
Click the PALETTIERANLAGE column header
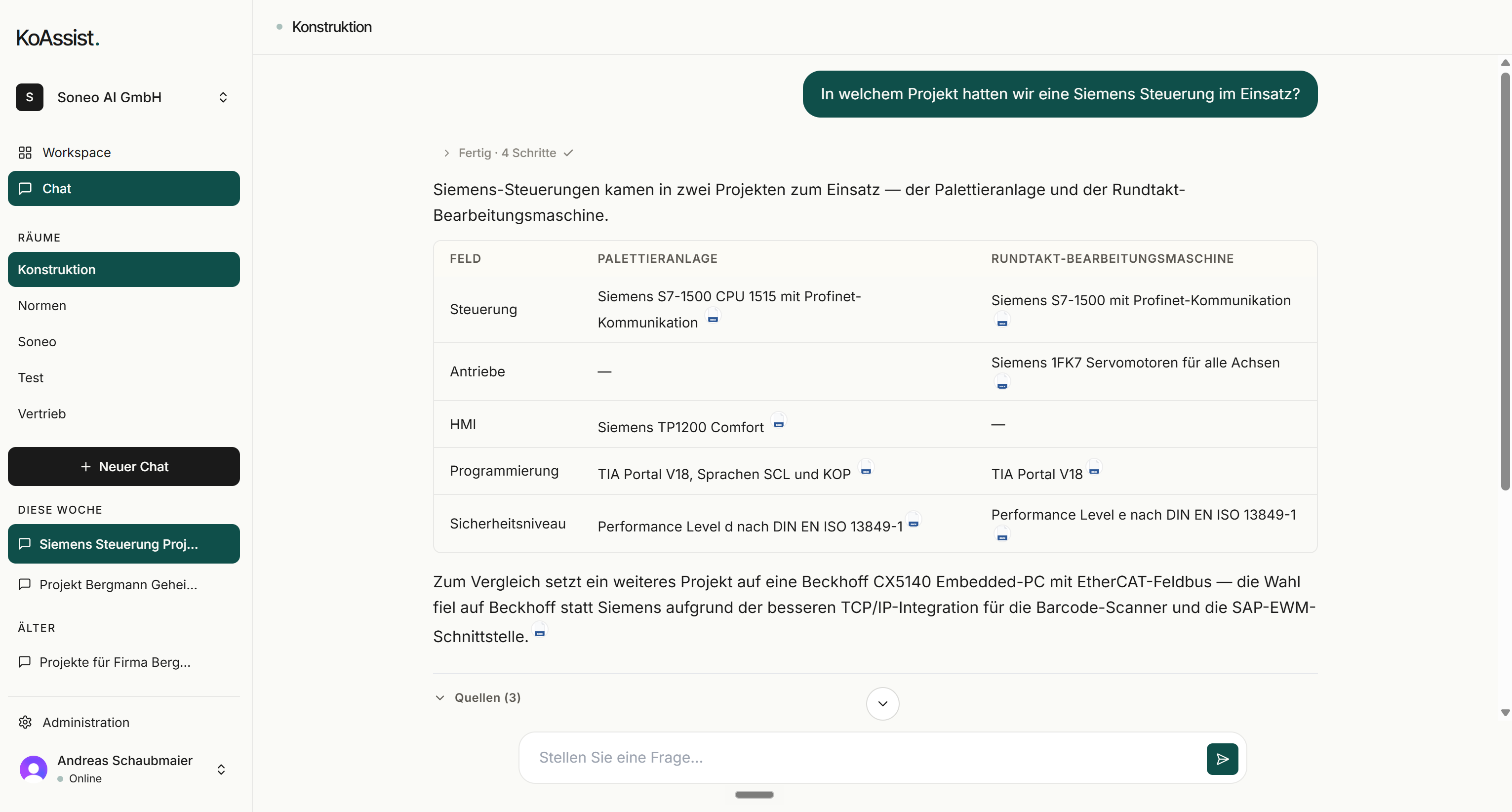coord(657,258)
